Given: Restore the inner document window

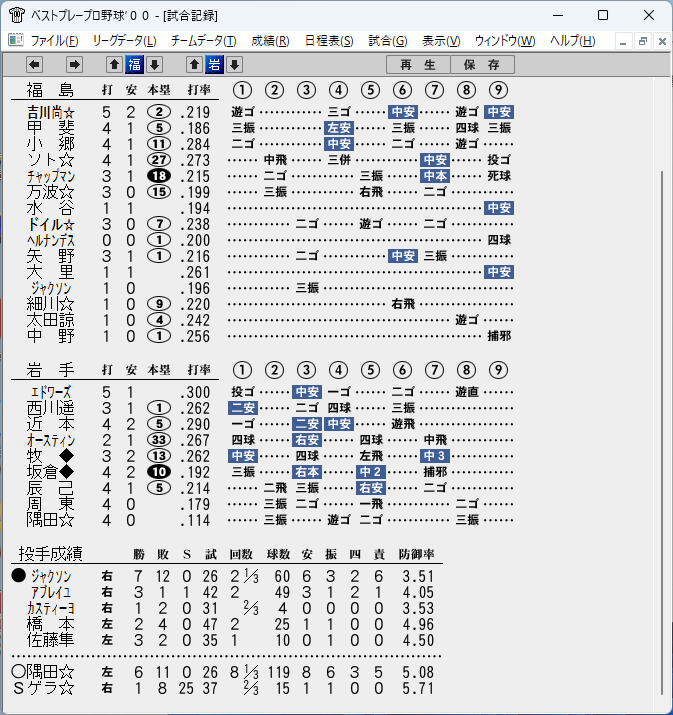Looking at the screenshot, I should point(643,41).
